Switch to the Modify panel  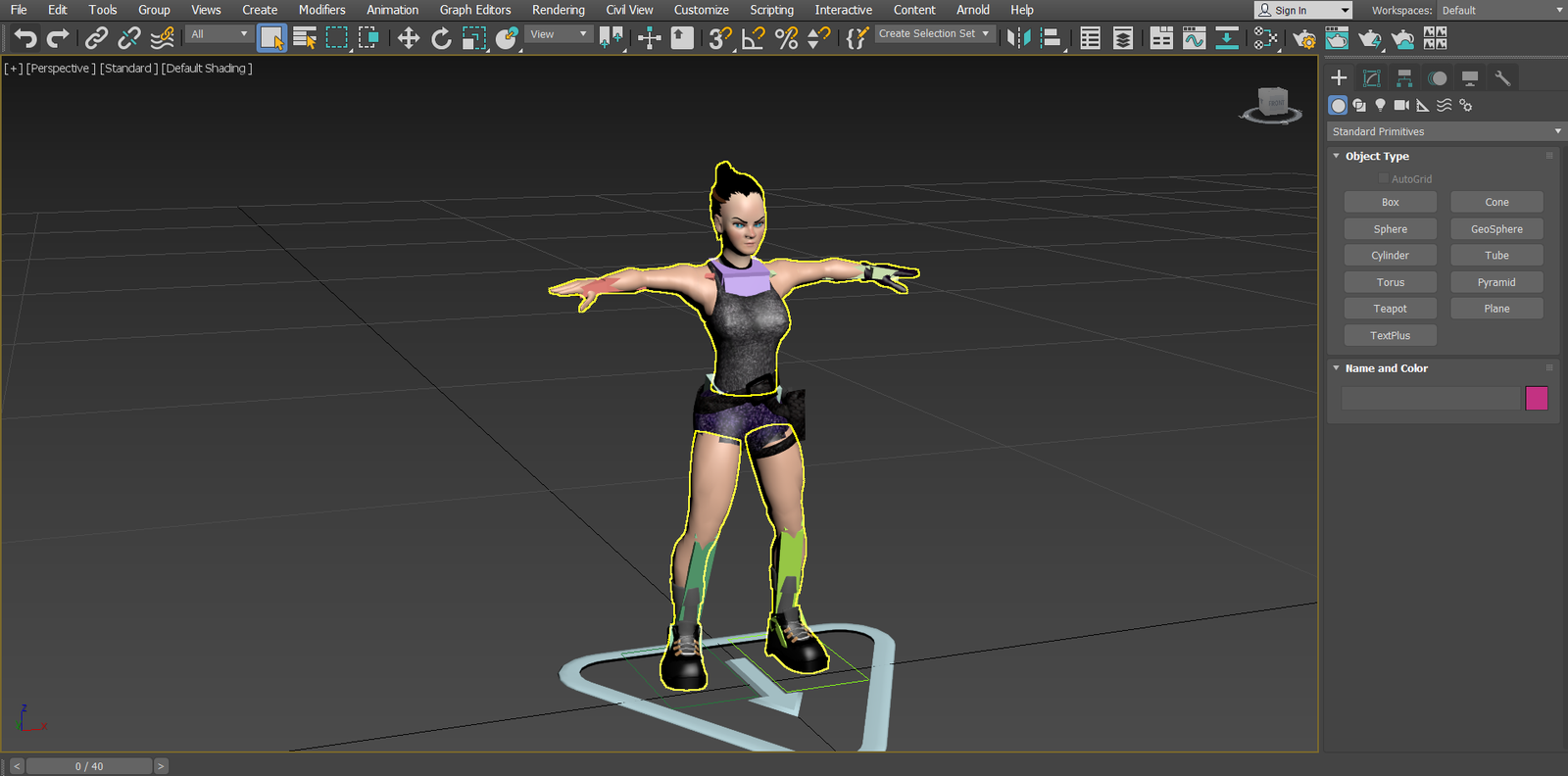pyautogui.click(x=1372, y=78)
